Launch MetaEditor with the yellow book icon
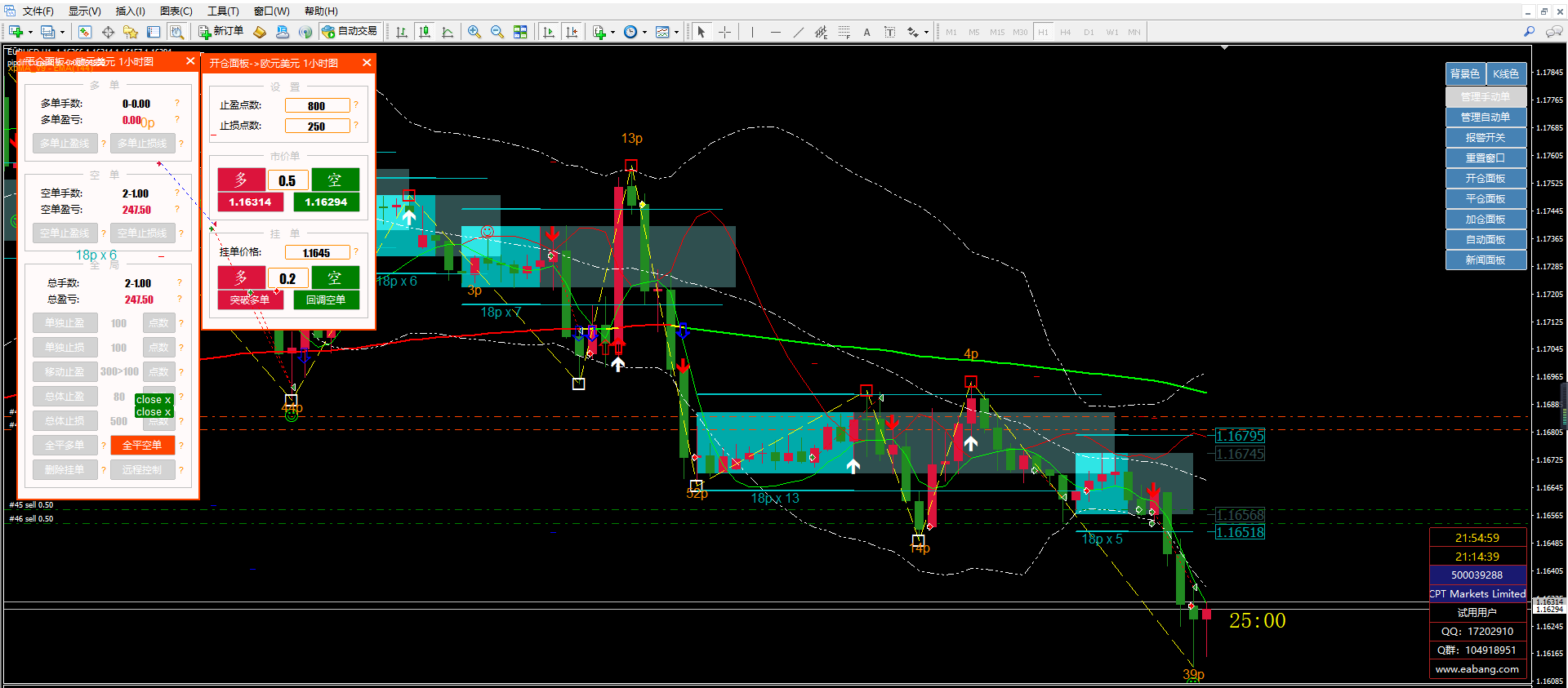This screenshot has height=688, width=1568. 260,32
